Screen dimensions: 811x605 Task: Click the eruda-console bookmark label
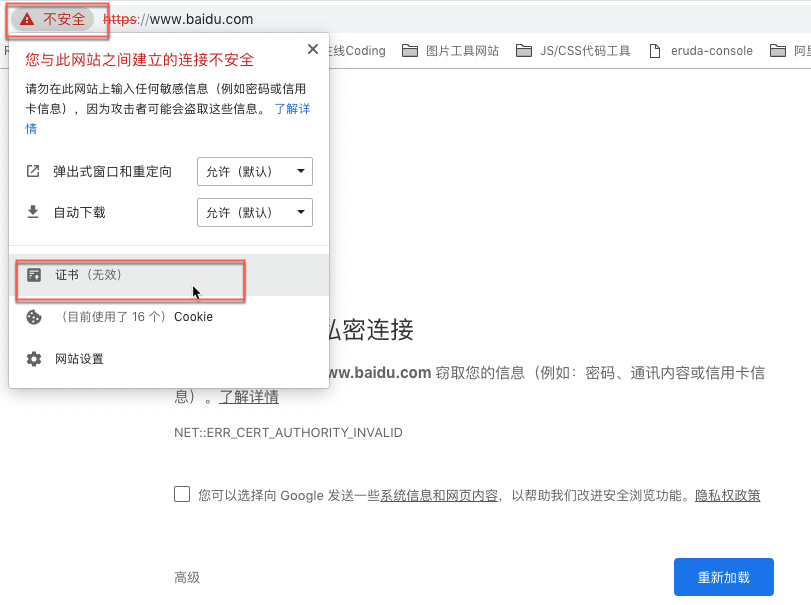[x=712, y=51]
